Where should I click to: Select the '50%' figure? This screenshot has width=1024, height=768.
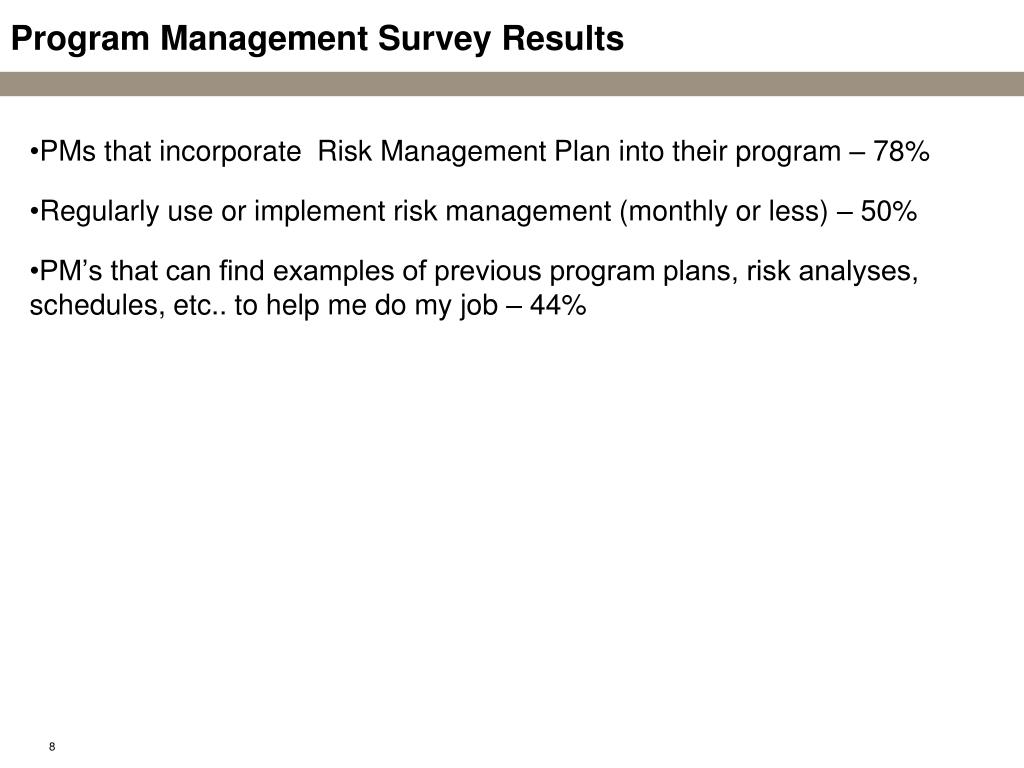(889, 211)
